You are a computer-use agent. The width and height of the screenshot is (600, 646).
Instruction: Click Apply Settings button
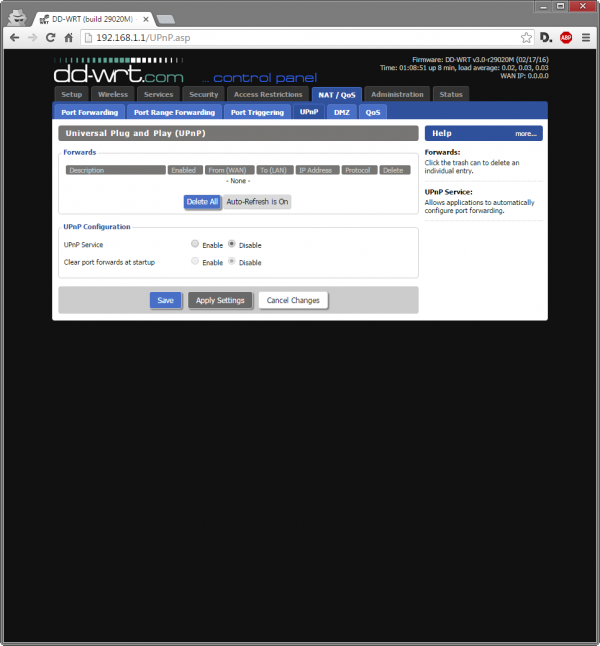click(x=219, y=300)
